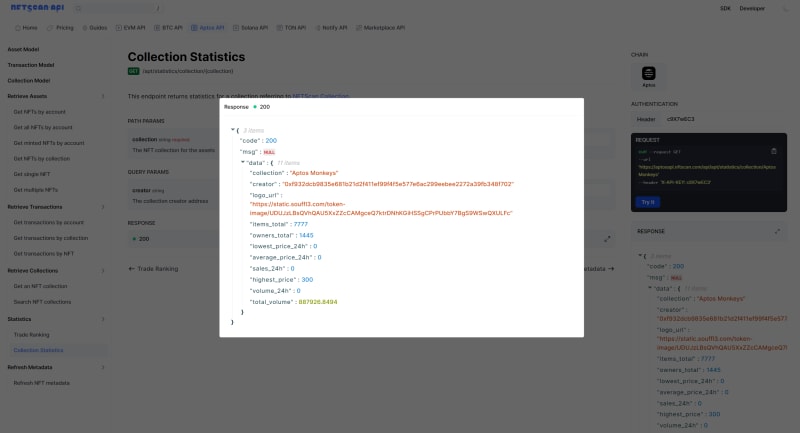Viewport: 800px width, 433px height.
Task: Open the Home tab
Action: 26,28
